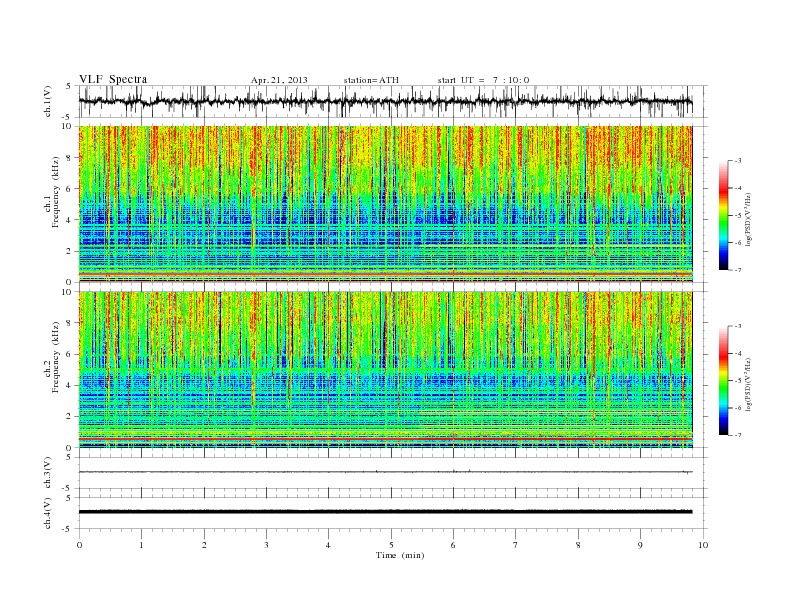Image resolution: width=792 pixels, height=612 pixels.
Task: Click the thick ch.4 voltage trace
Action: 385,512
